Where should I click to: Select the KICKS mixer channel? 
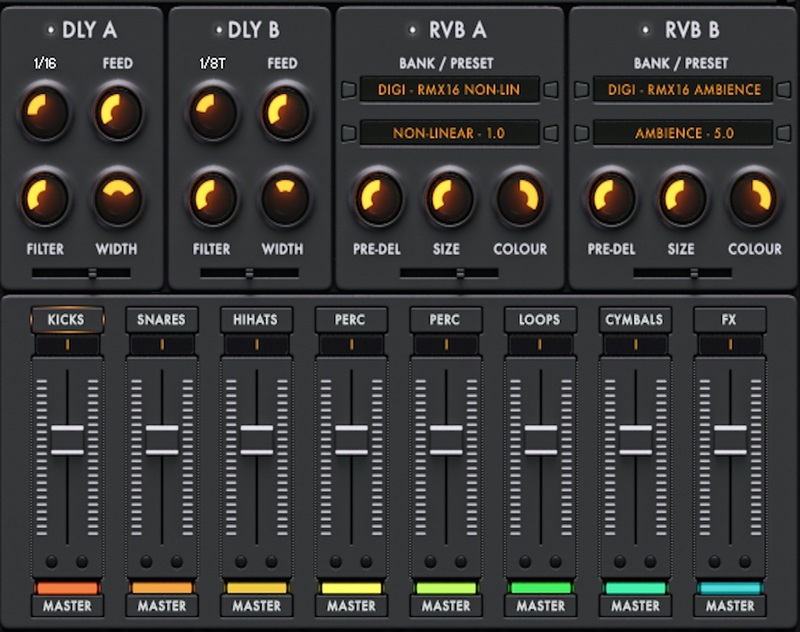coord(66,320)
